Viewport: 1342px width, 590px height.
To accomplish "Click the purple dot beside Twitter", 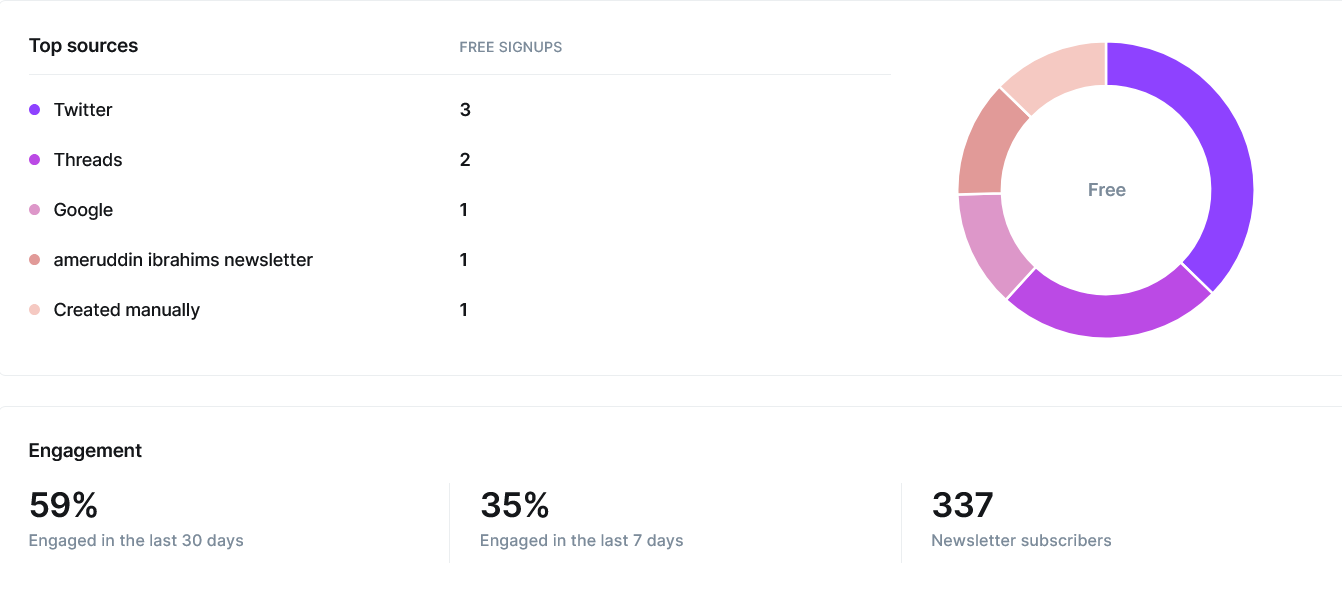I will (34, 110).
